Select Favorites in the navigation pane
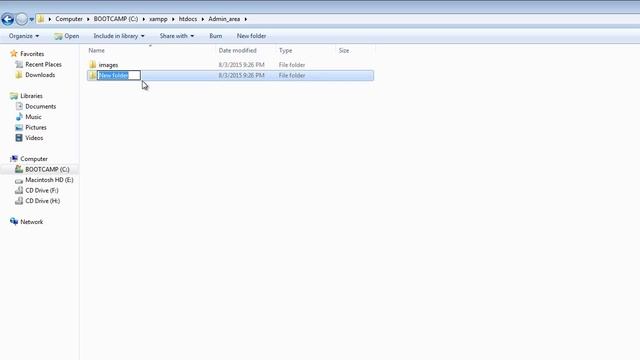Screen dimensions: 640x360 [x=32, y=54]
